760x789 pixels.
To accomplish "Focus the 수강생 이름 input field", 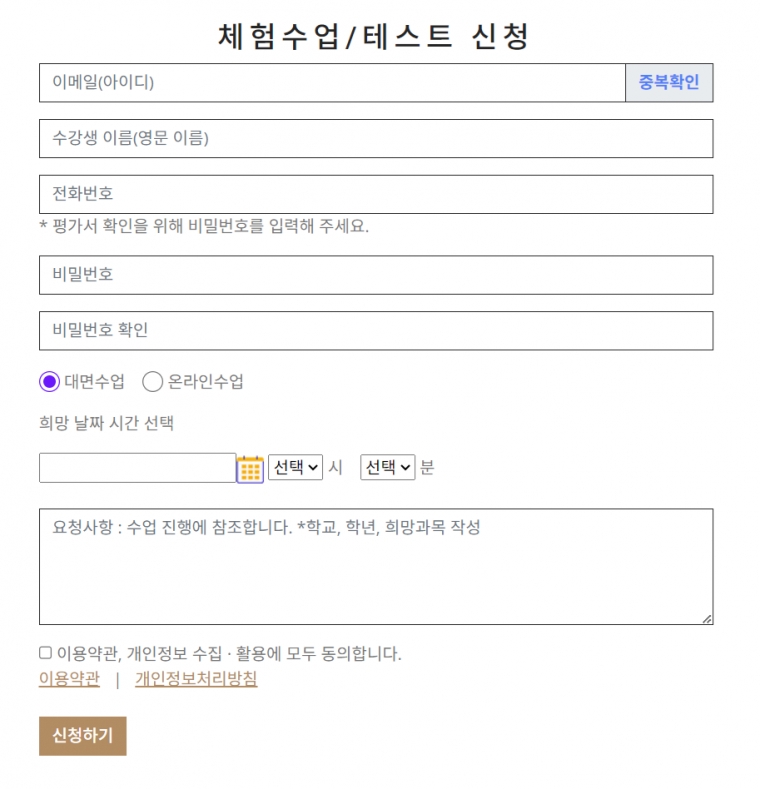I will click(376, 138).
